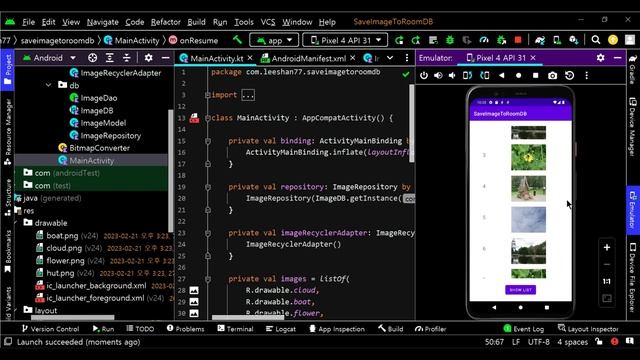Take emulator screenshot with camera icon

pyautogui.click(x=552, y=76)
